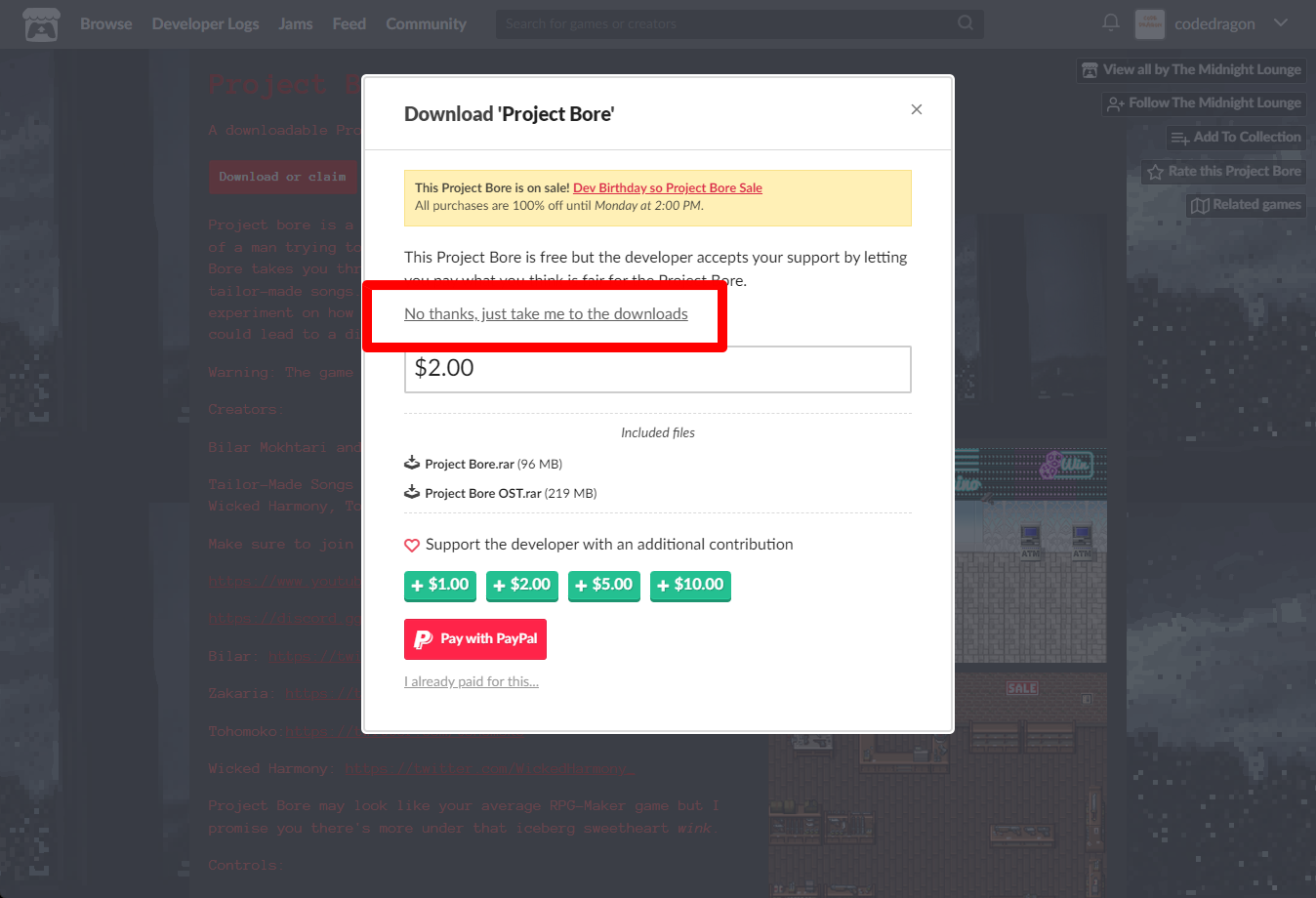Click the Wicked Harmony twitter link
This screenshot has height=898, width=1316.
point(489,769)
